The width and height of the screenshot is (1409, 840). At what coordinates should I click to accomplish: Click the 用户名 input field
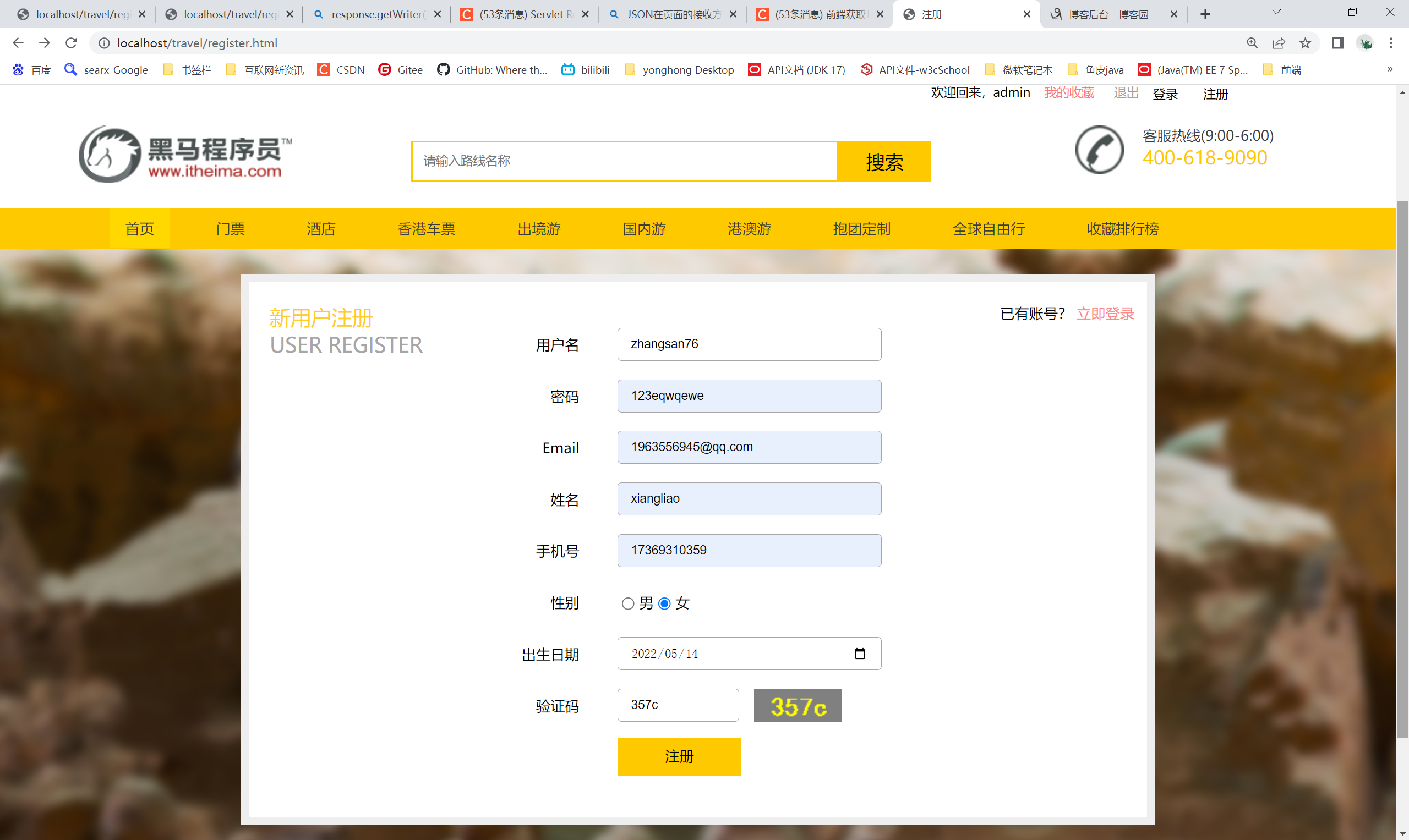pos(749,344)
